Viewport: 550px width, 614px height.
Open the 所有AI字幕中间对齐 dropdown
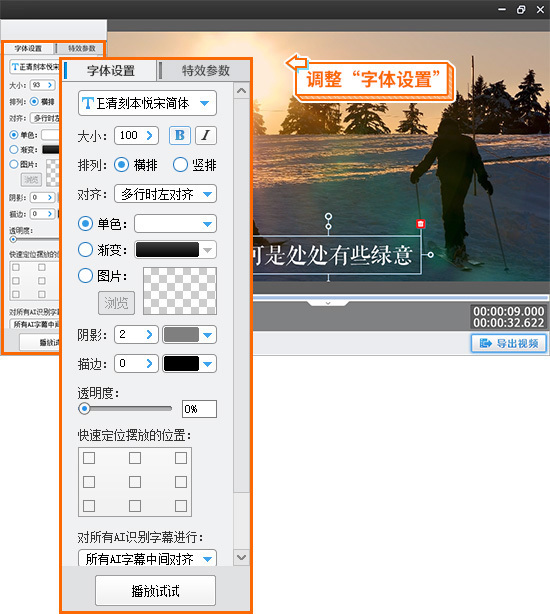147,558
